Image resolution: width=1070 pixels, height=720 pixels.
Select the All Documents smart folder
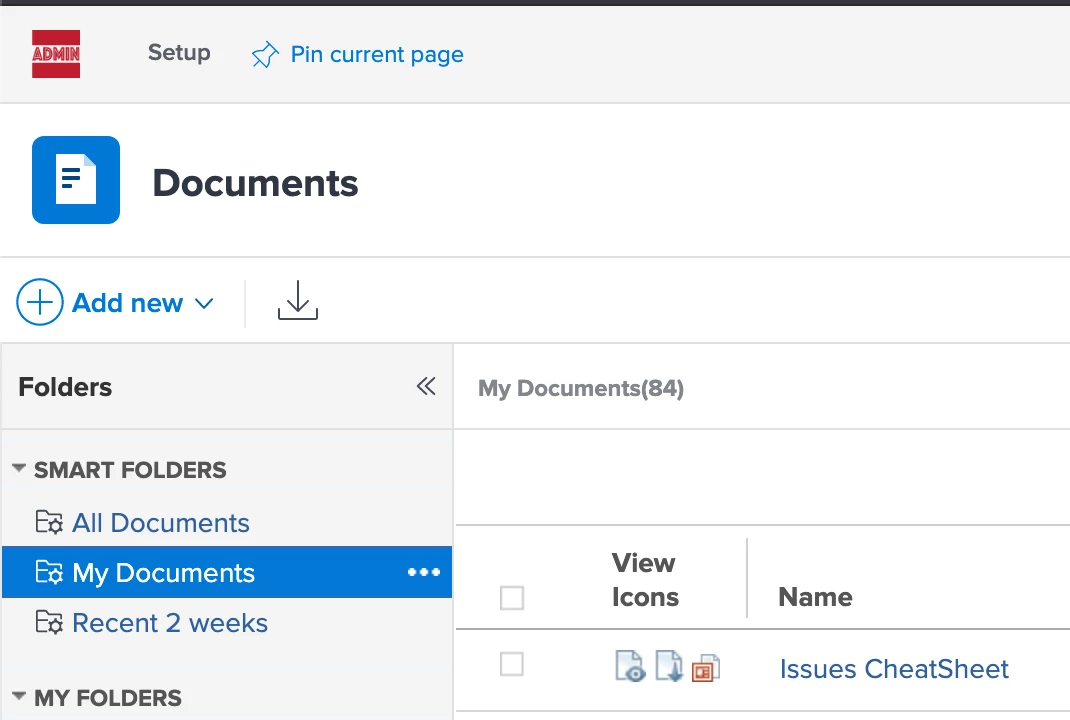pyautogui.click(x=160, y=523)
